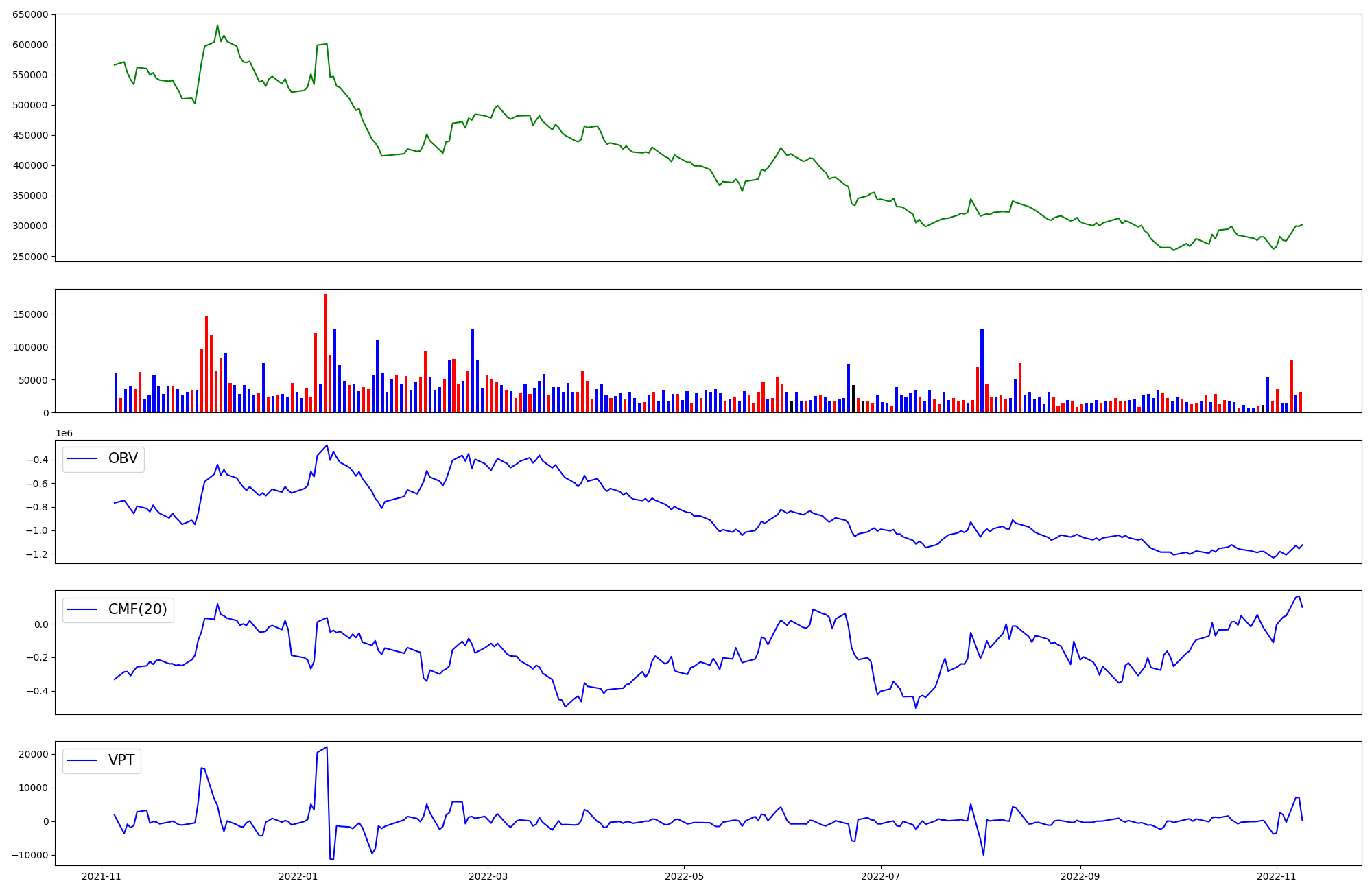This screenshot has width=1372, height=892.
Task: Click the 250000 price axis tick label
Action: (x=30, y=257)
